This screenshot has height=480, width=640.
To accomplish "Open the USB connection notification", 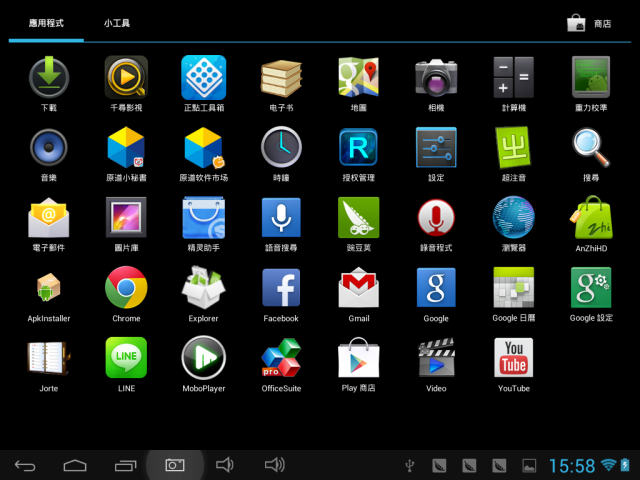I will click(409, 466).
